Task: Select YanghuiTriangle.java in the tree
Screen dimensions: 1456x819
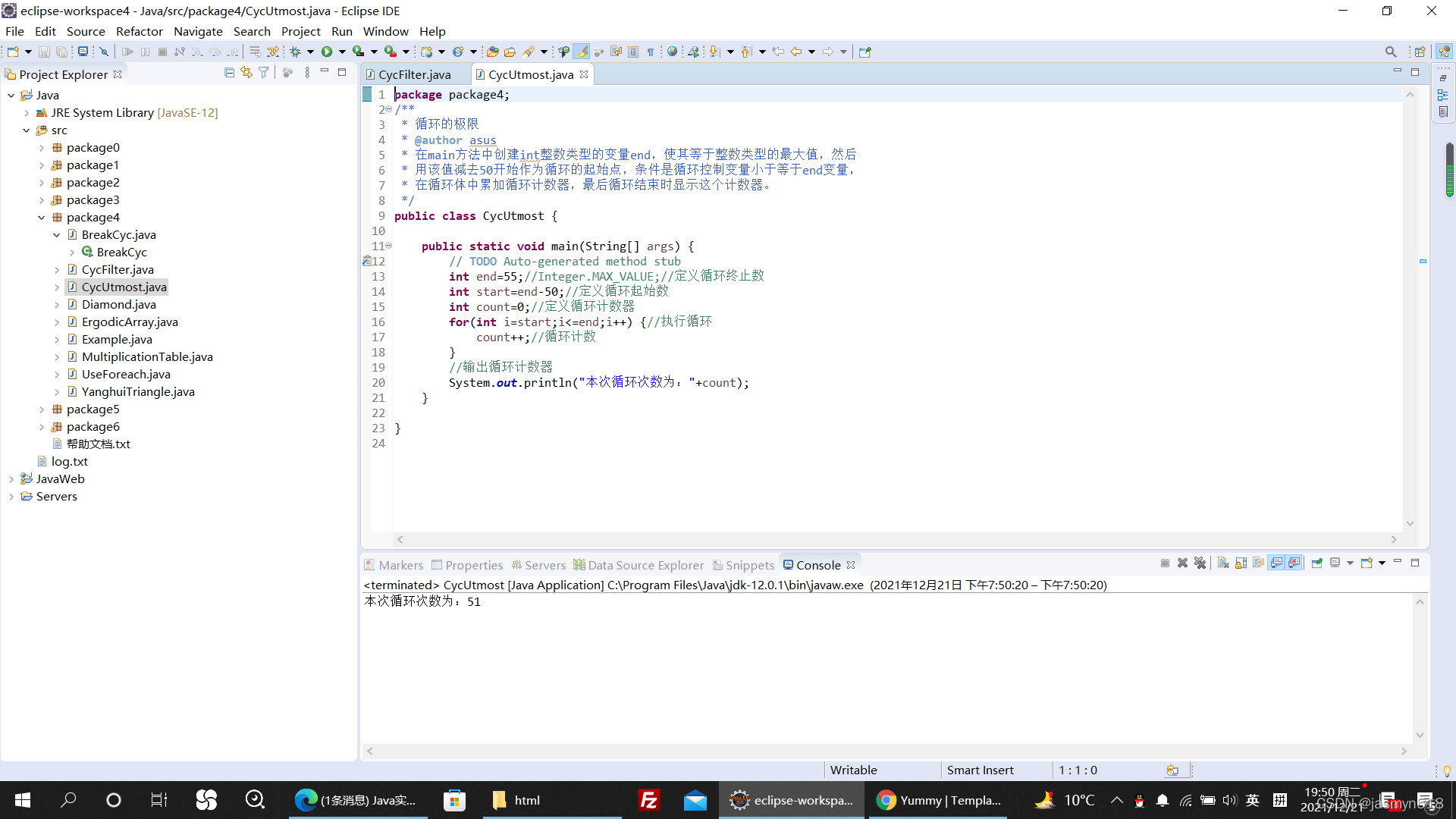Action: coord(138,392)
